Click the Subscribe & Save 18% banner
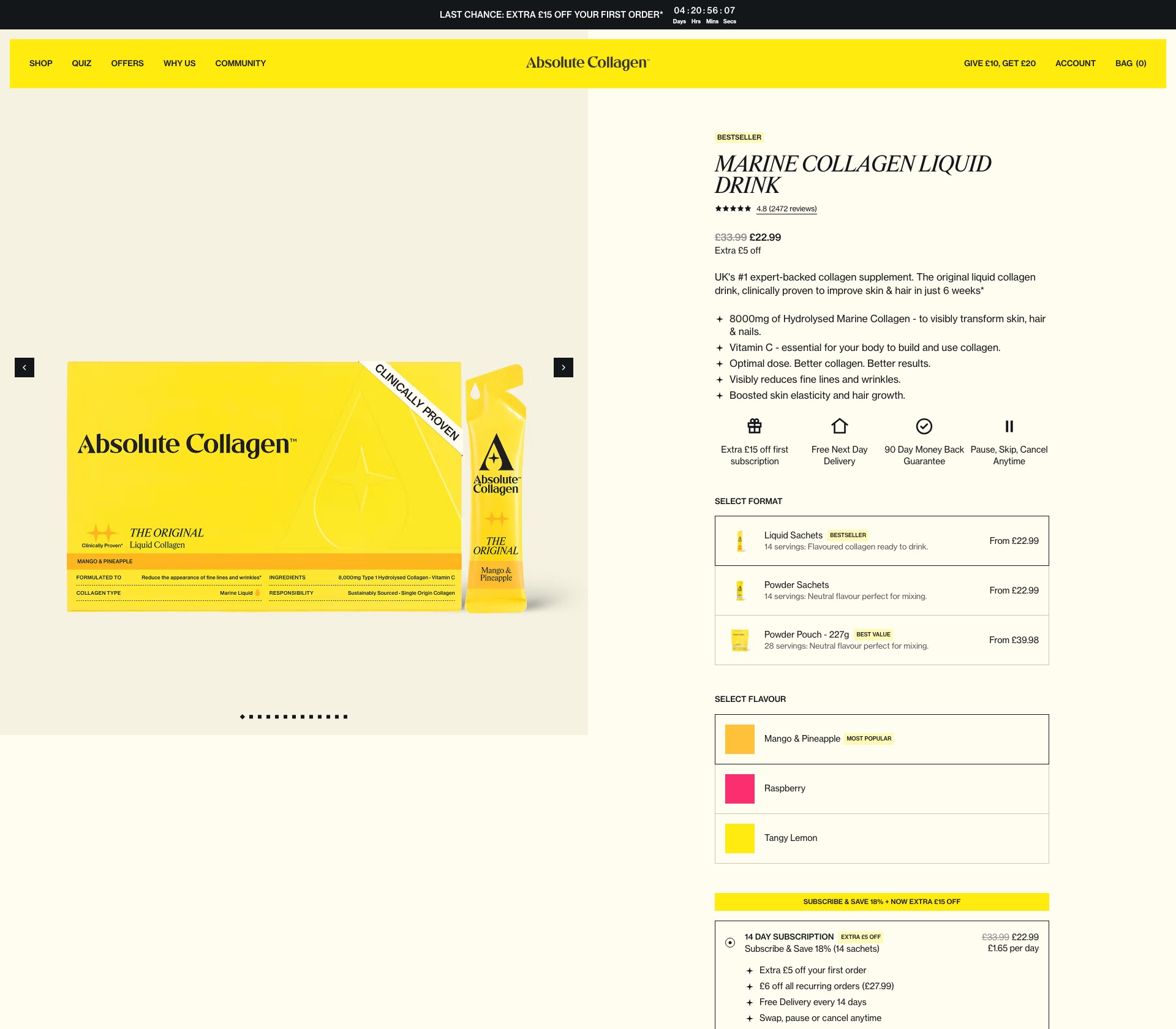Viewport: 1176px width, 1029px height. click(882, 902)
